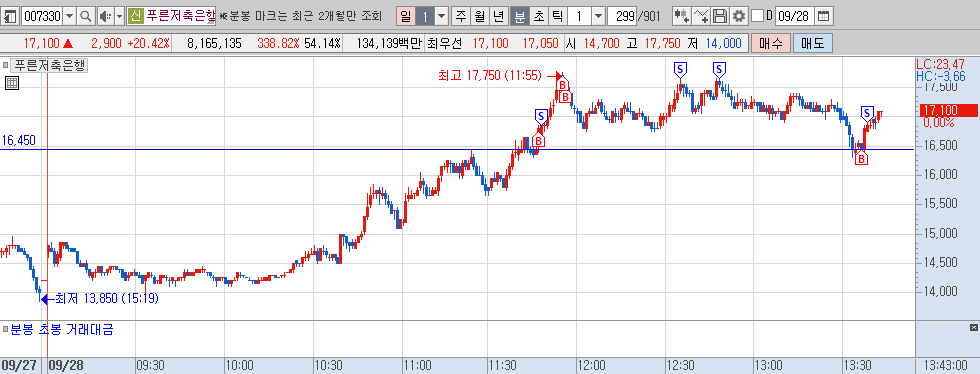Click the 매수 buy button

coord(771,43)
